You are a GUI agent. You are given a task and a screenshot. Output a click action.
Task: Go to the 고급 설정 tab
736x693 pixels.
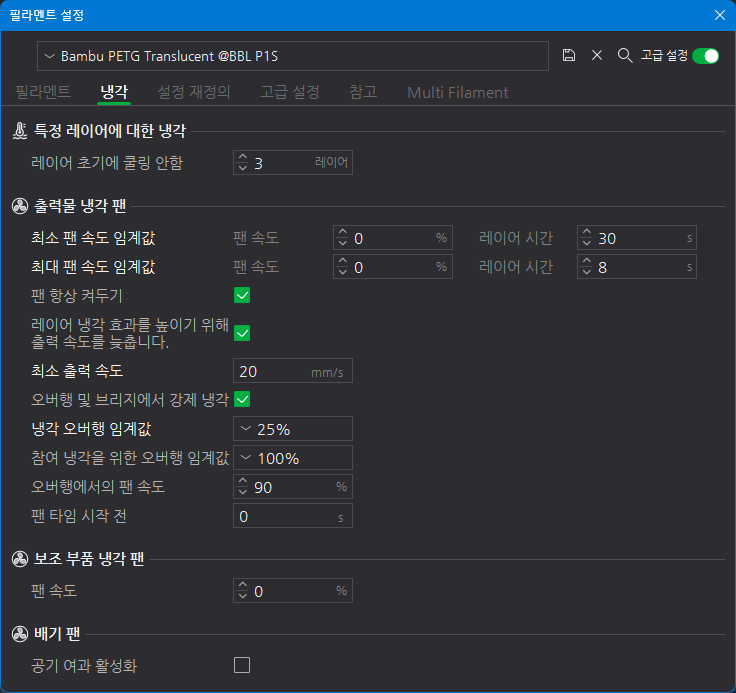coord(290,92)
